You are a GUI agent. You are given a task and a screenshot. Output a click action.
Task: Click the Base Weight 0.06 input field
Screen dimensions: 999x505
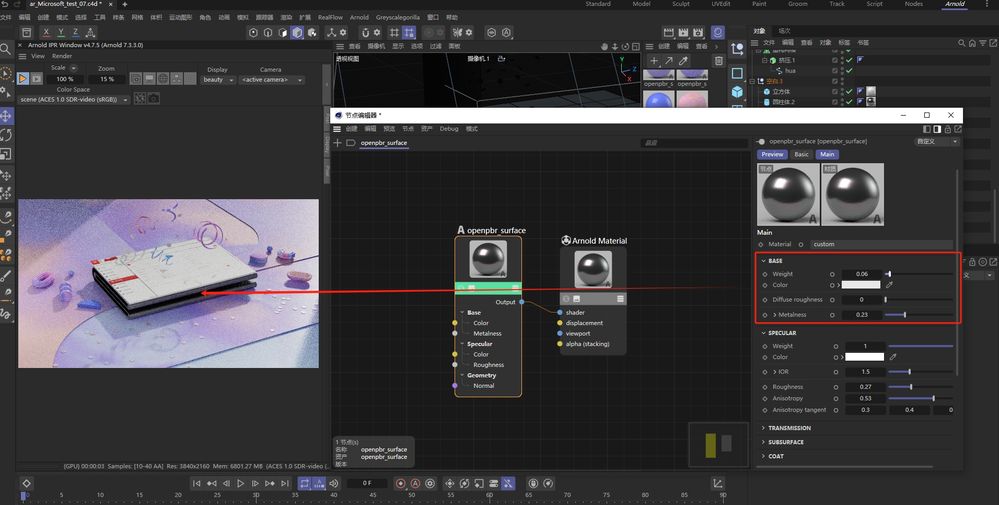pos(861,274)
